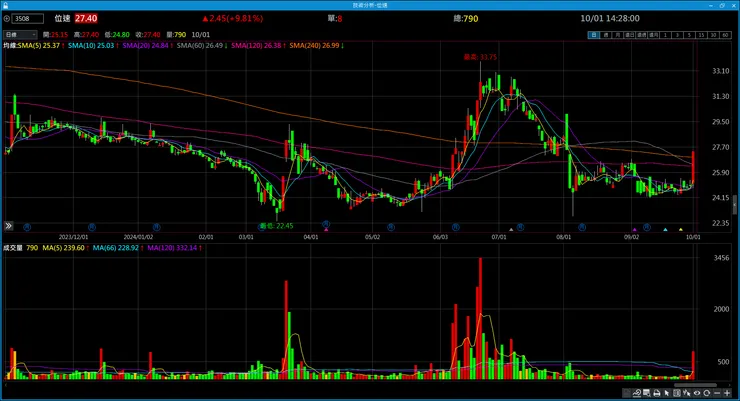
Task: Click blue circle marker right of 最低: 22.45
Action: tap(326, 224)
